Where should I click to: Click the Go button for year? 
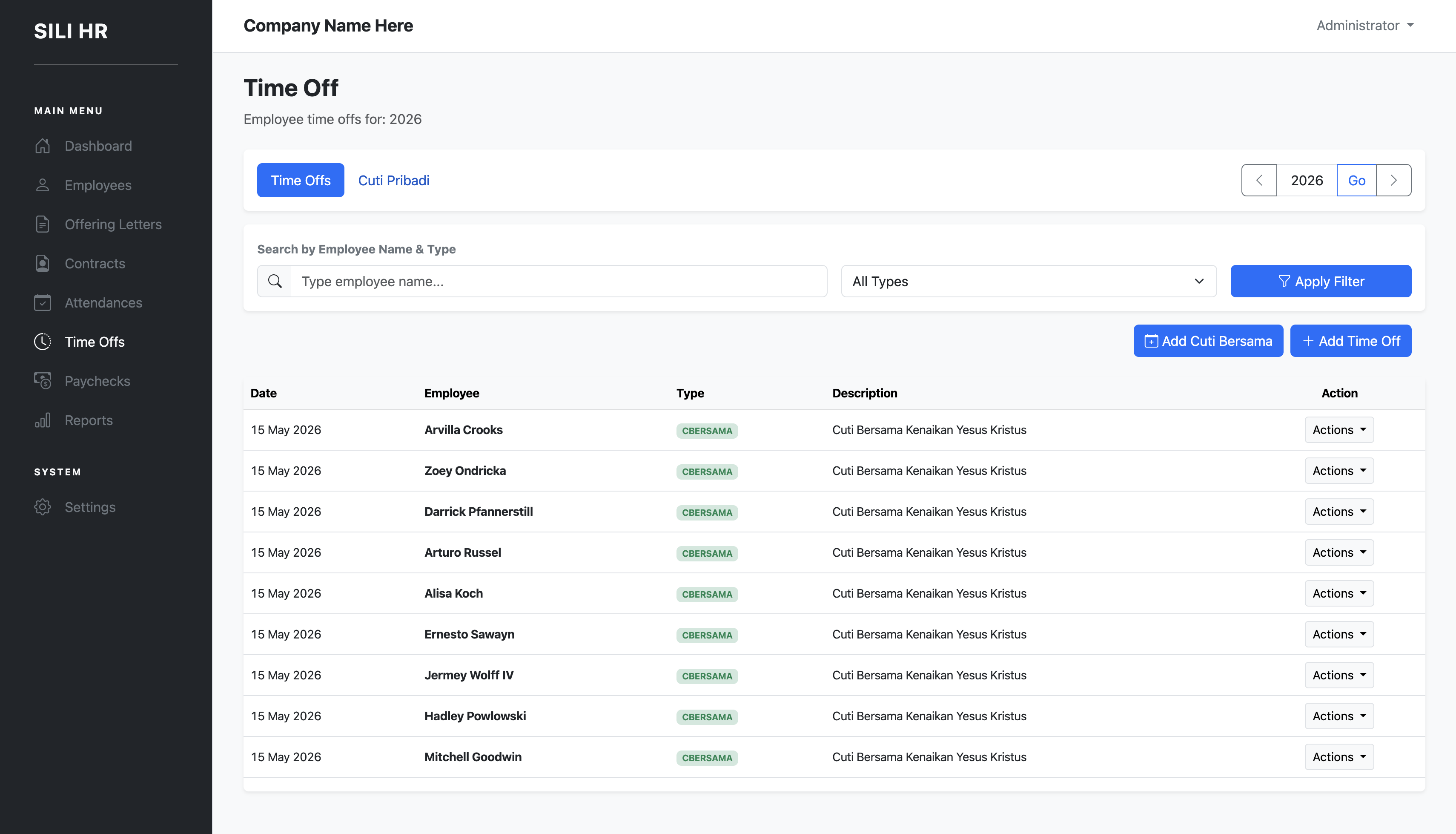point(1356,181)
